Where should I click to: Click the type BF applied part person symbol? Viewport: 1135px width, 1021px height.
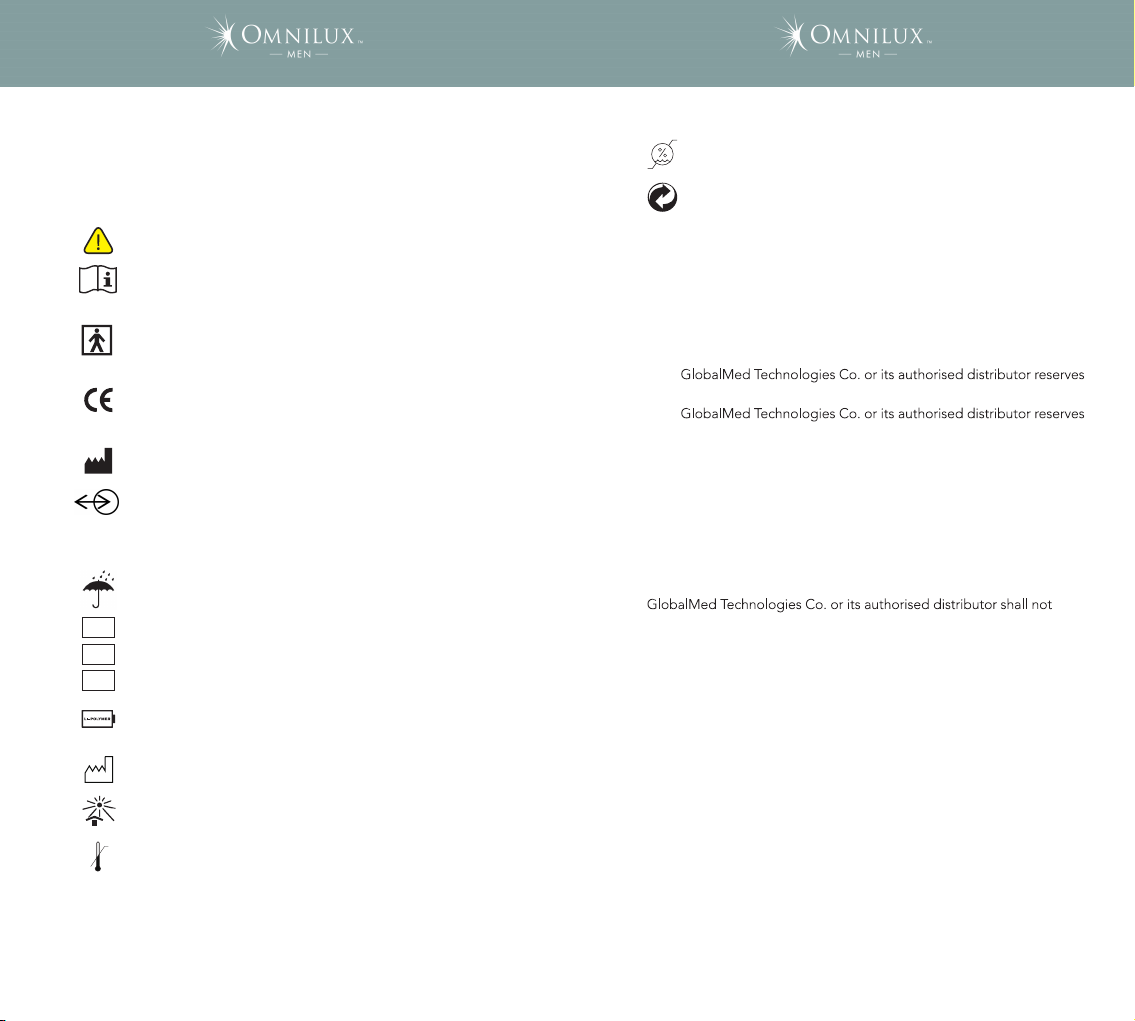coord(97,340)
